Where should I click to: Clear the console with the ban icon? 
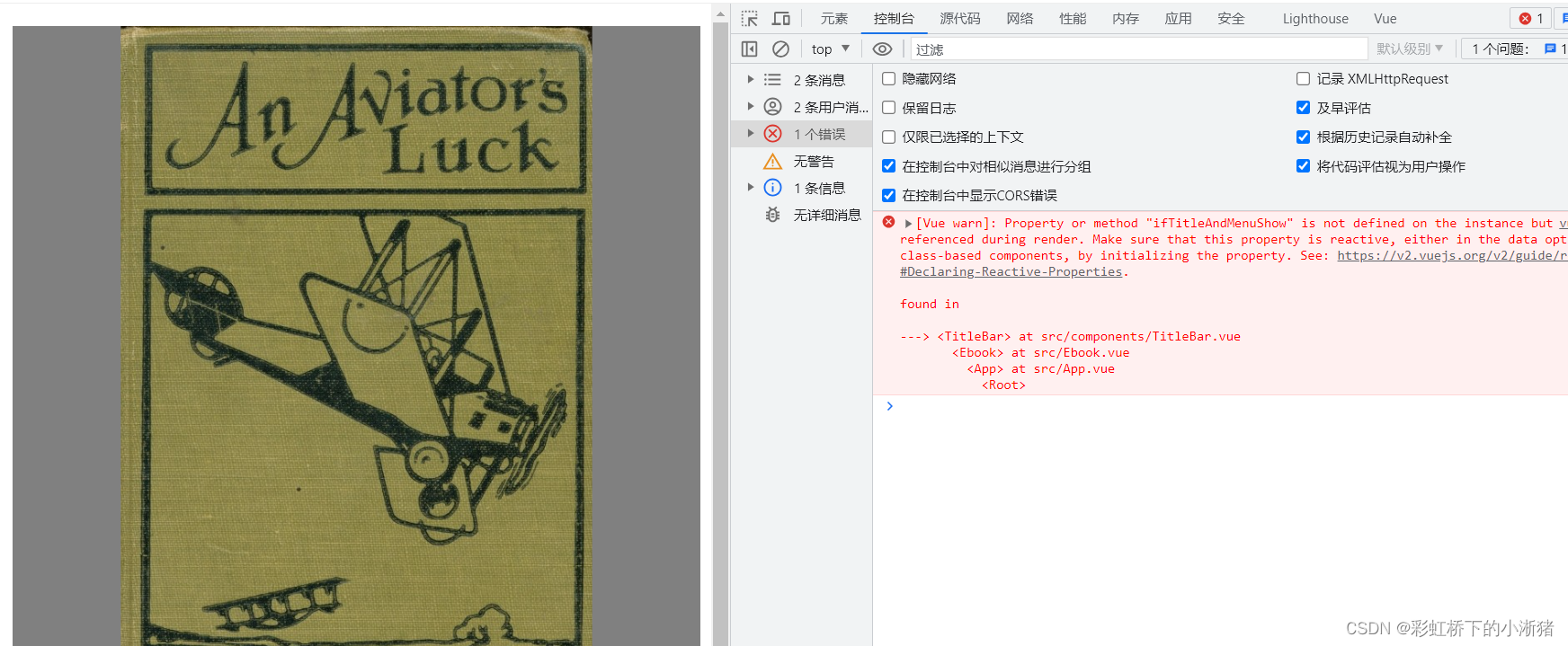point(780,49)
